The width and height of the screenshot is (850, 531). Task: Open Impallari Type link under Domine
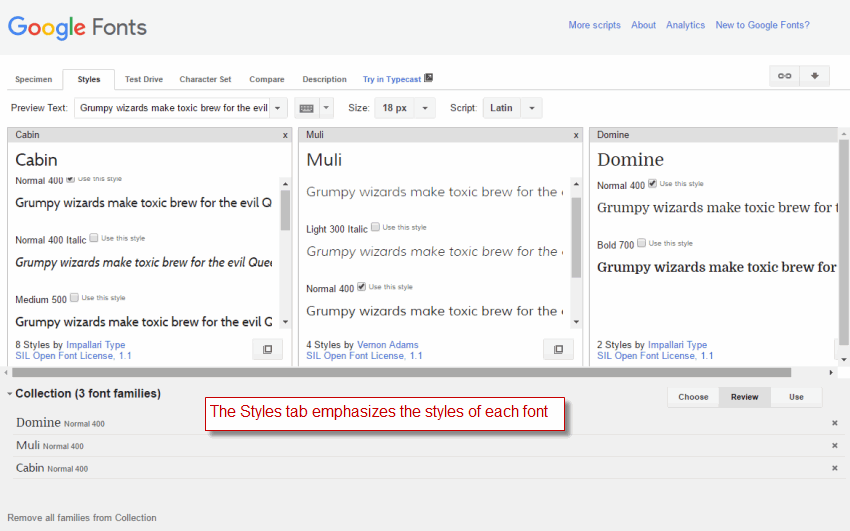pyautogui.click(x=678, y=345)
